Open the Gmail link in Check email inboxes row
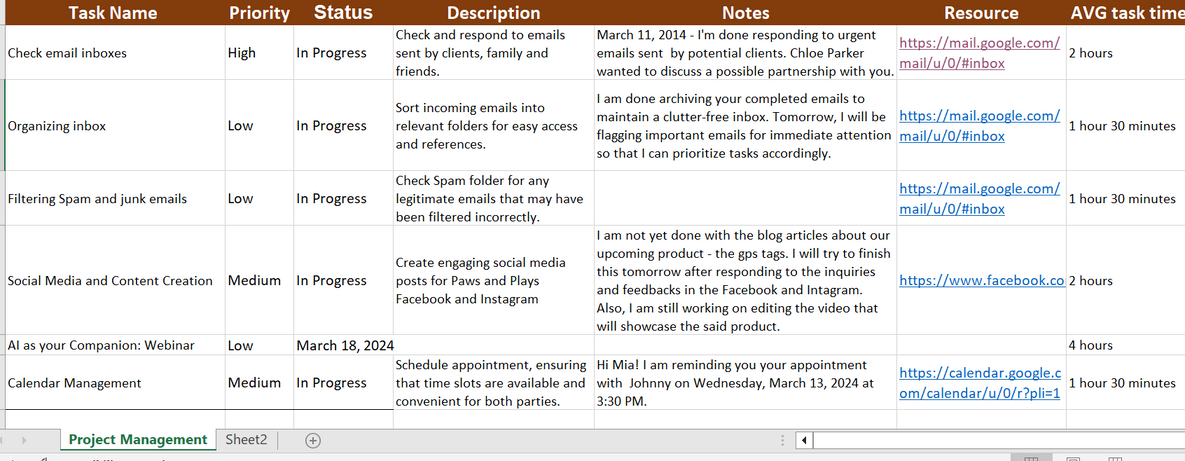The width and height of the screenshot is (1185, 461). [979, 53]
